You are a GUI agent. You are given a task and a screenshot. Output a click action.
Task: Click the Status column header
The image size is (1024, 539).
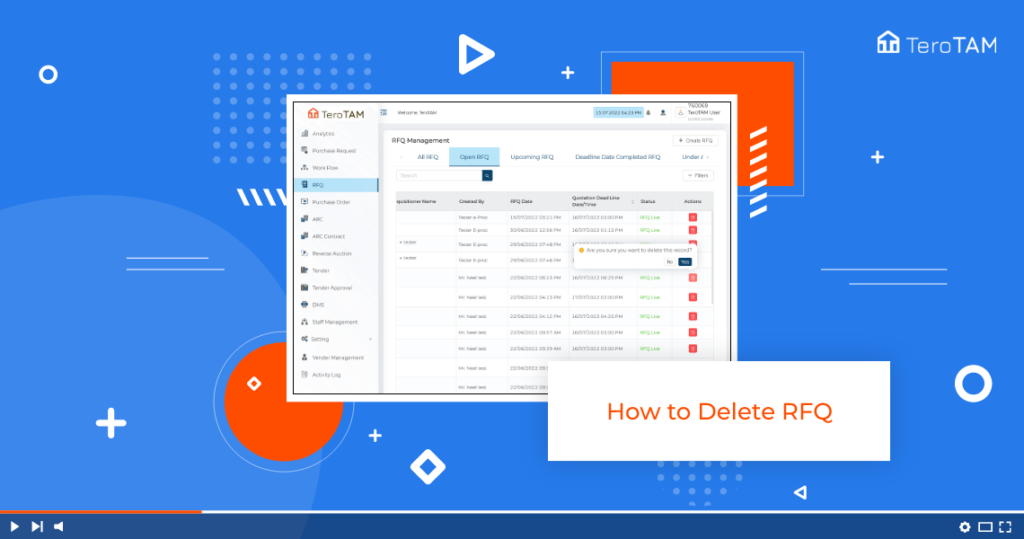point(648,201)
